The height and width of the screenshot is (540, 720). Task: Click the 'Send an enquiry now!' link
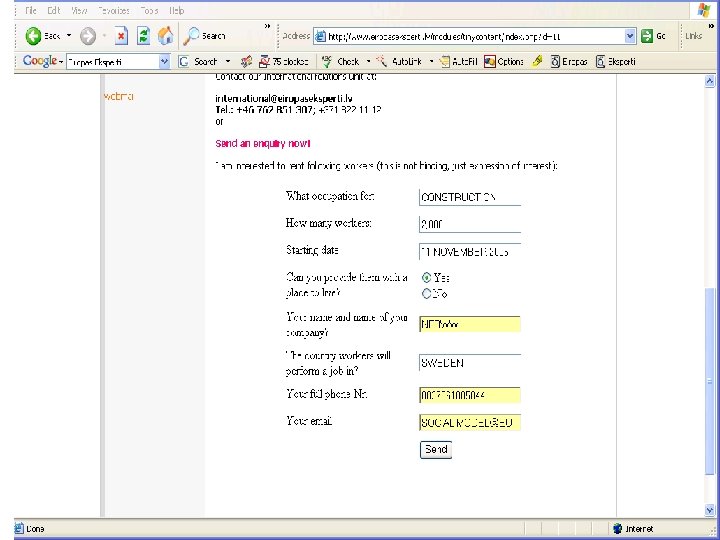tap(263, 144)
